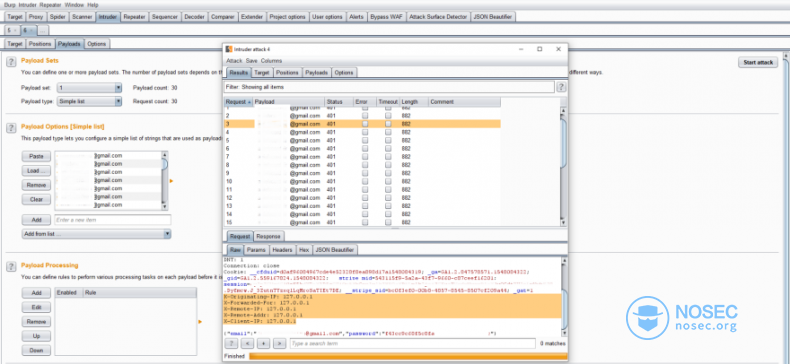Open the Headers view tab

pos(282,250)
